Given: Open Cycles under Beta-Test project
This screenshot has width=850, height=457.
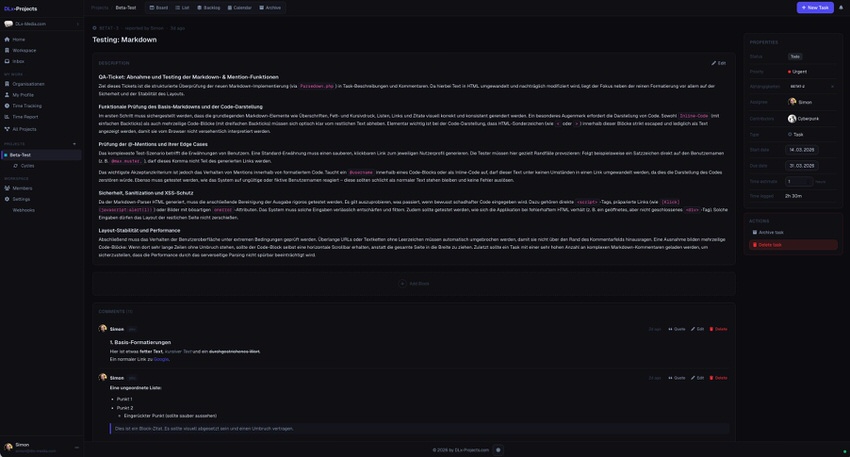Looking at the screenshot, I should (27, 166).
